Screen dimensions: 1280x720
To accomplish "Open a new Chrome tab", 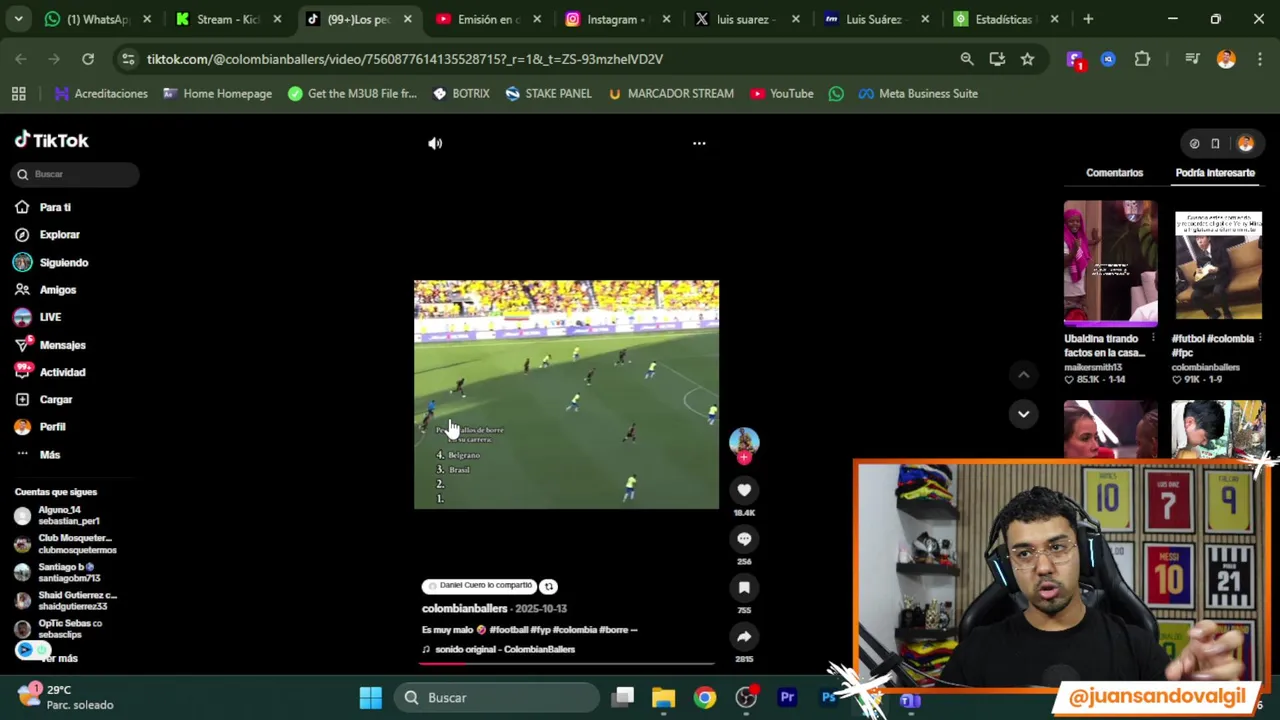I will click(x=1088, y=19).
